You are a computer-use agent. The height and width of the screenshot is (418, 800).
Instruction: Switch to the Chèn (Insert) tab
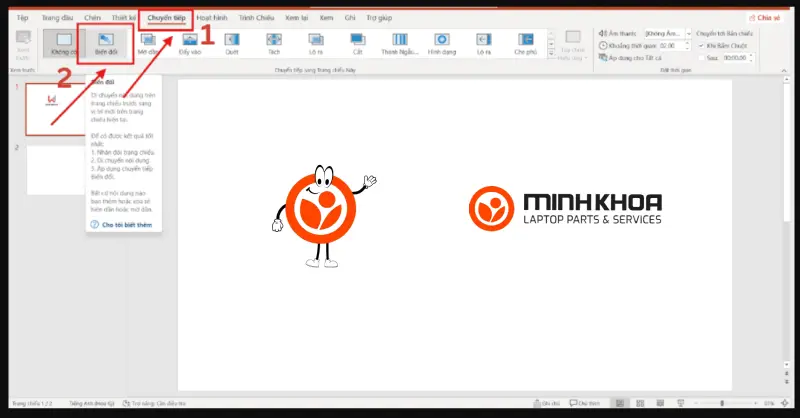(92, 18)
